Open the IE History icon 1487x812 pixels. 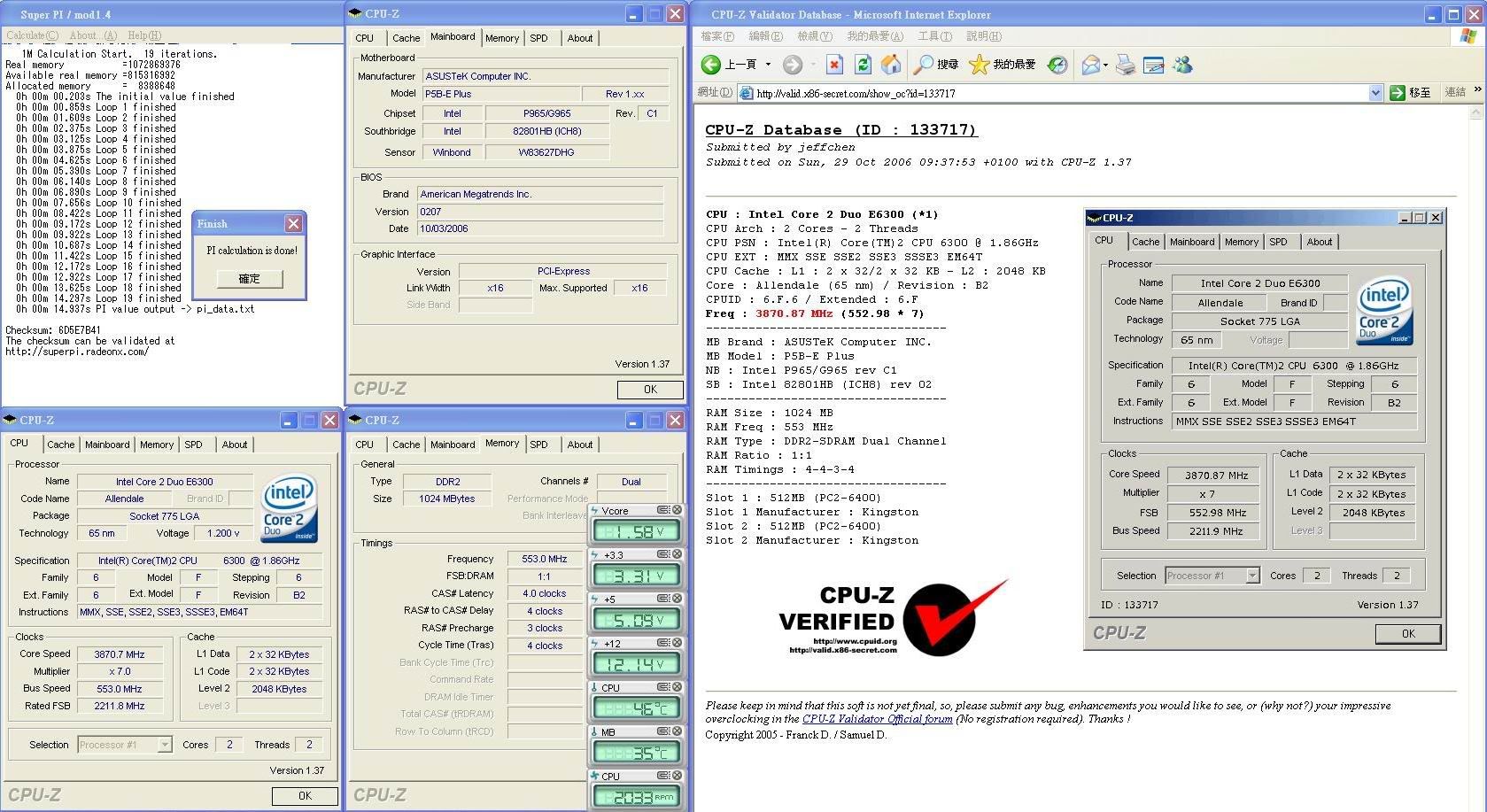tap(1057, 65)
